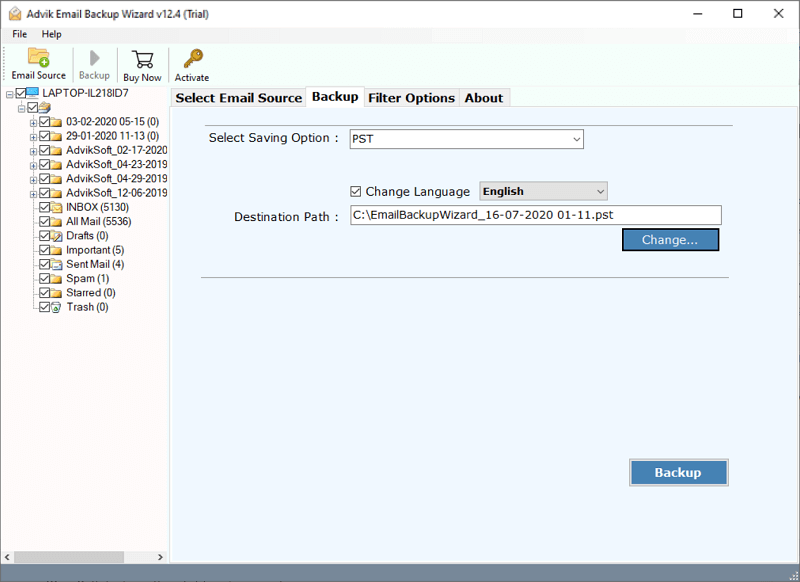Switch to the Backup tab
800x582 pixels.
(335, 97)
